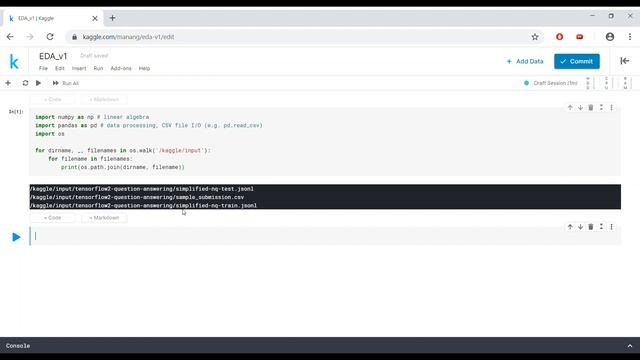Add a markdown cell with + Markdown below output

(104, 218)
